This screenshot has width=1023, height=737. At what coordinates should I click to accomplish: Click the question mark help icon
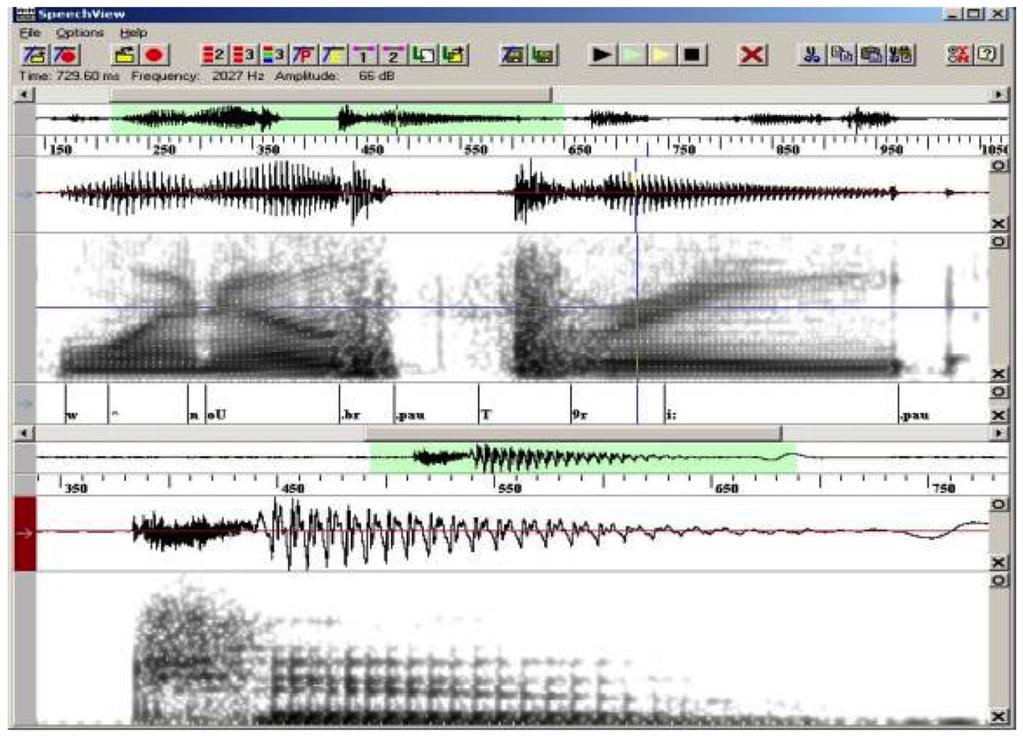988,55
